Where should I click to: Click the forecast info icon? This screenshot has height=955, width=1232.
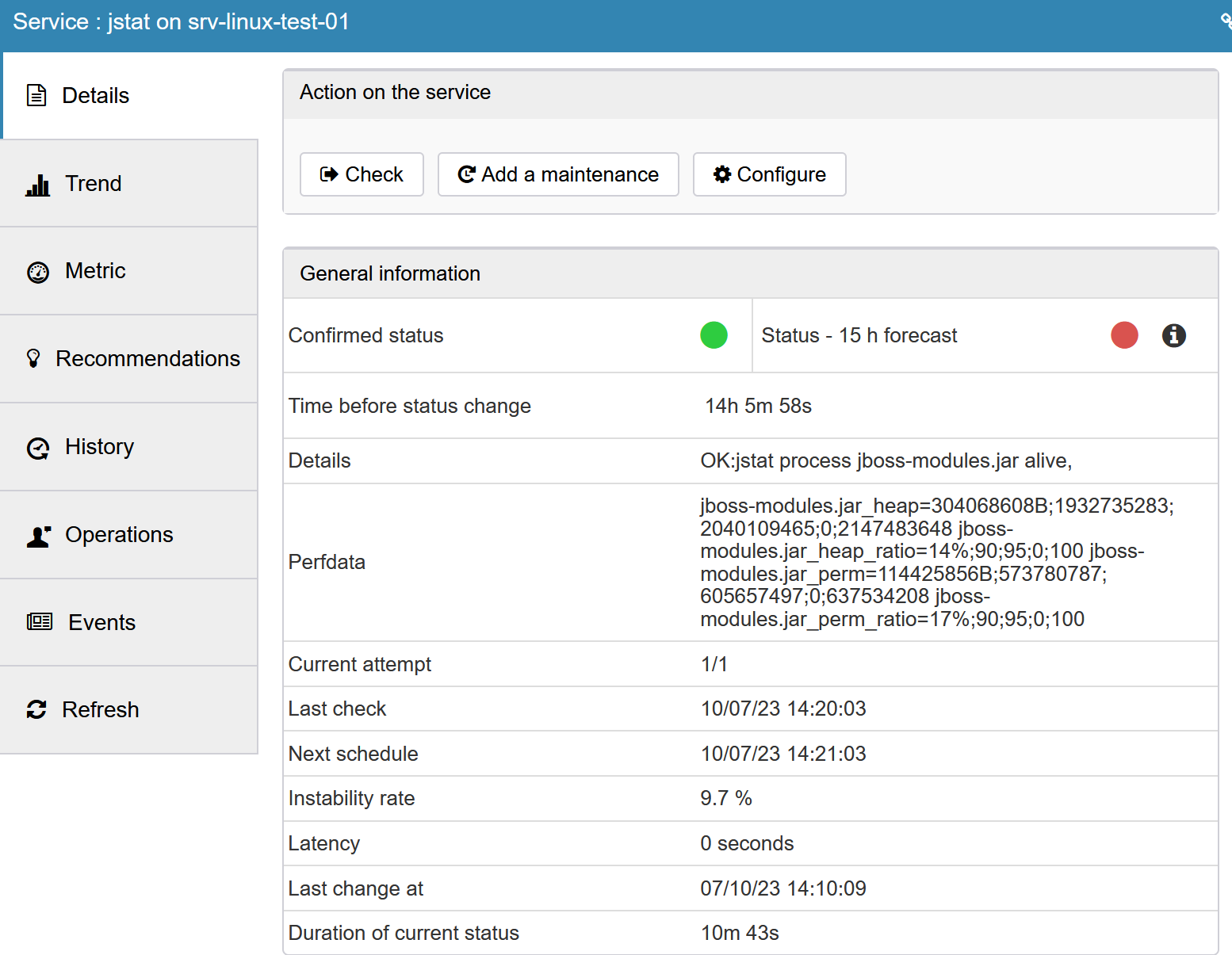(1173, 335)
